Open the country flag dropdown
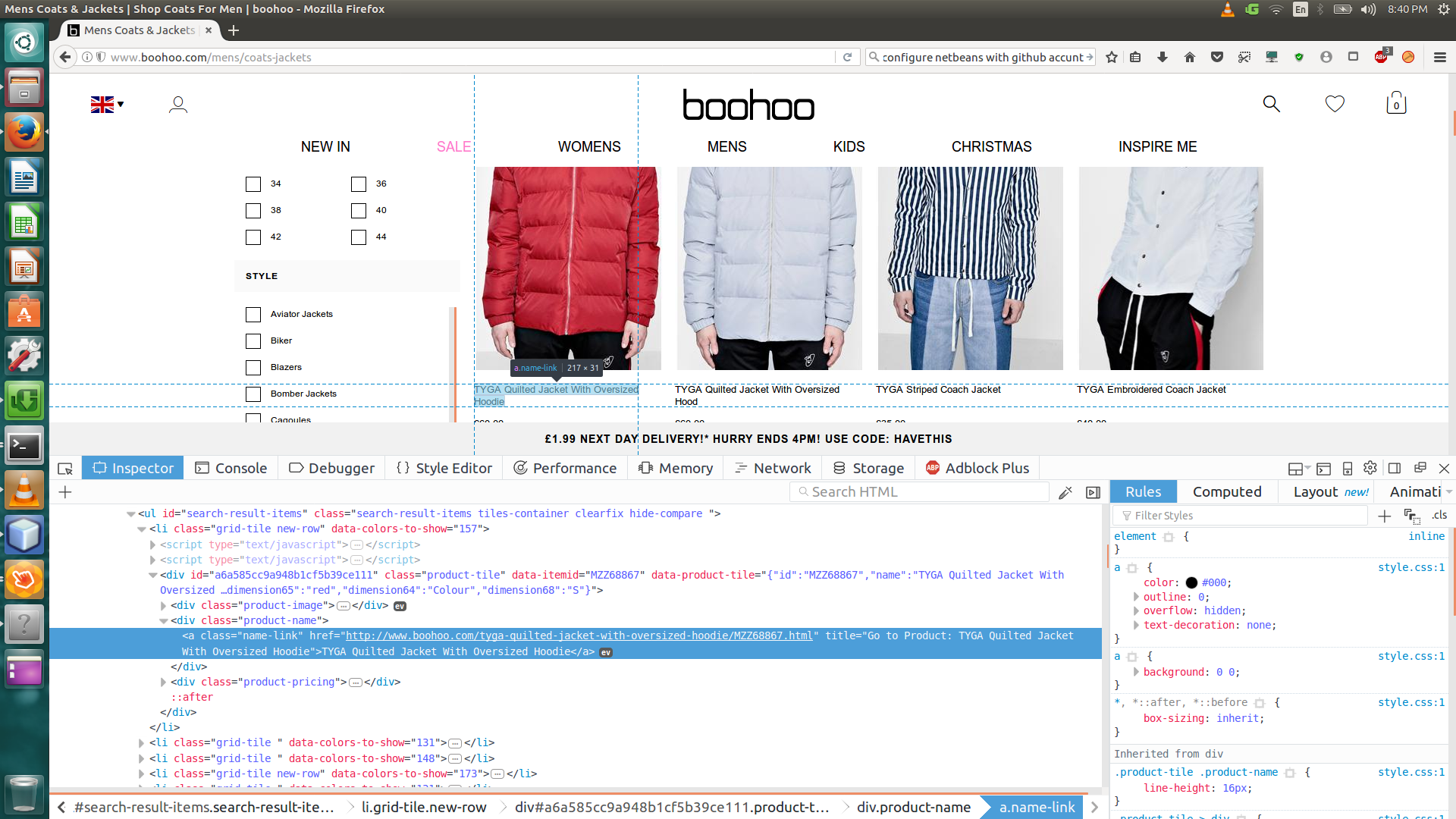The height and width of the screenshot is (819, 1456). coord(107,105)
